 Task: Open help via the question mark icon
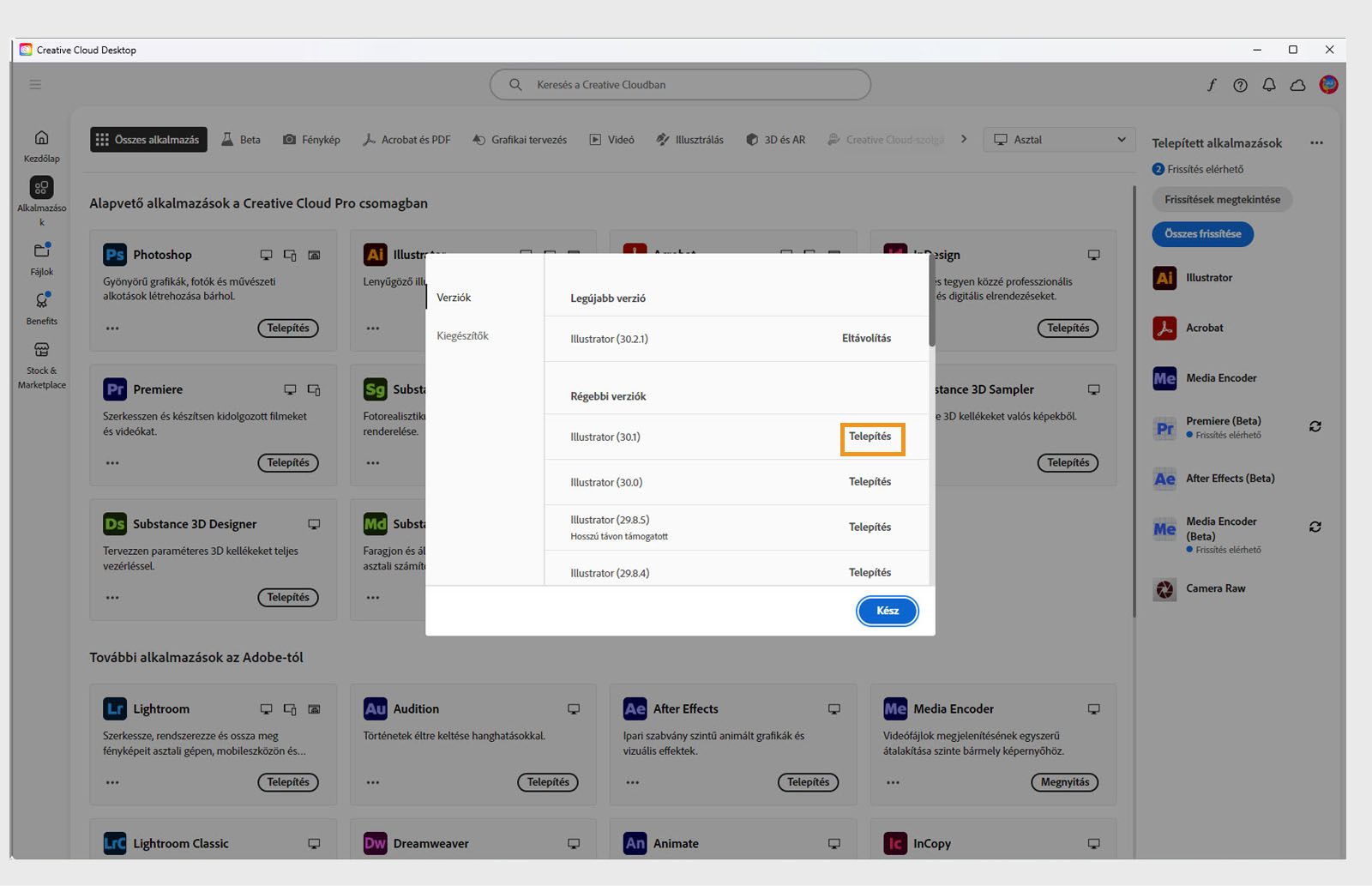point(1240,84)
